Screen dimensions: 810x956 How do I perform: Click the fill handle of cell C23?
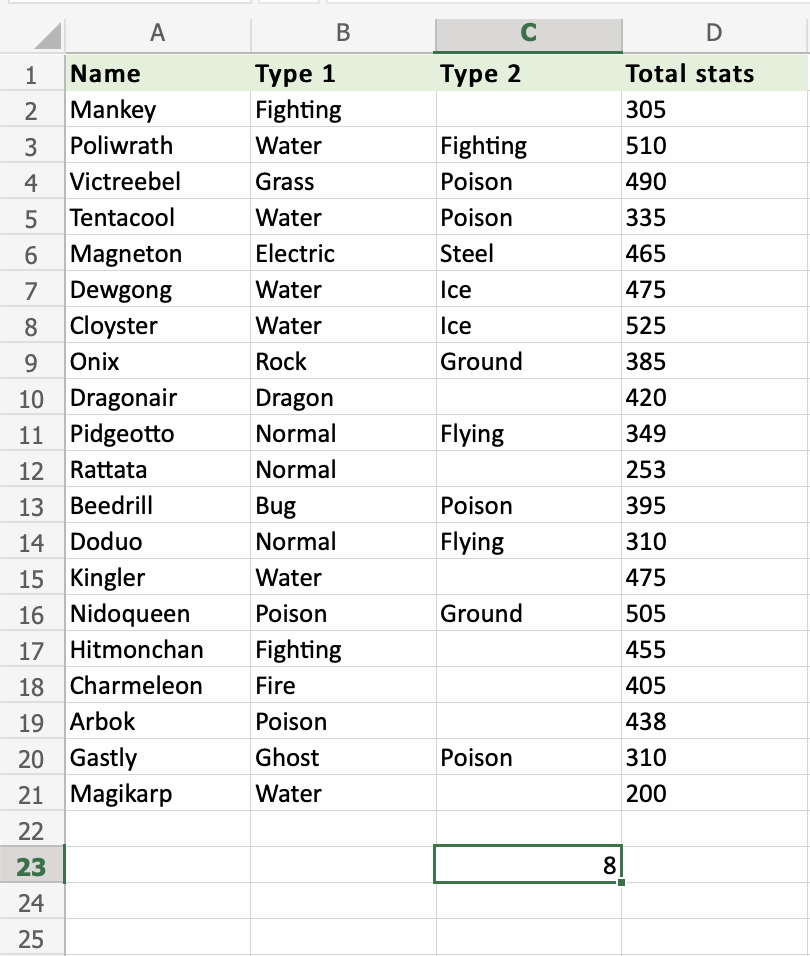[621, 883]
